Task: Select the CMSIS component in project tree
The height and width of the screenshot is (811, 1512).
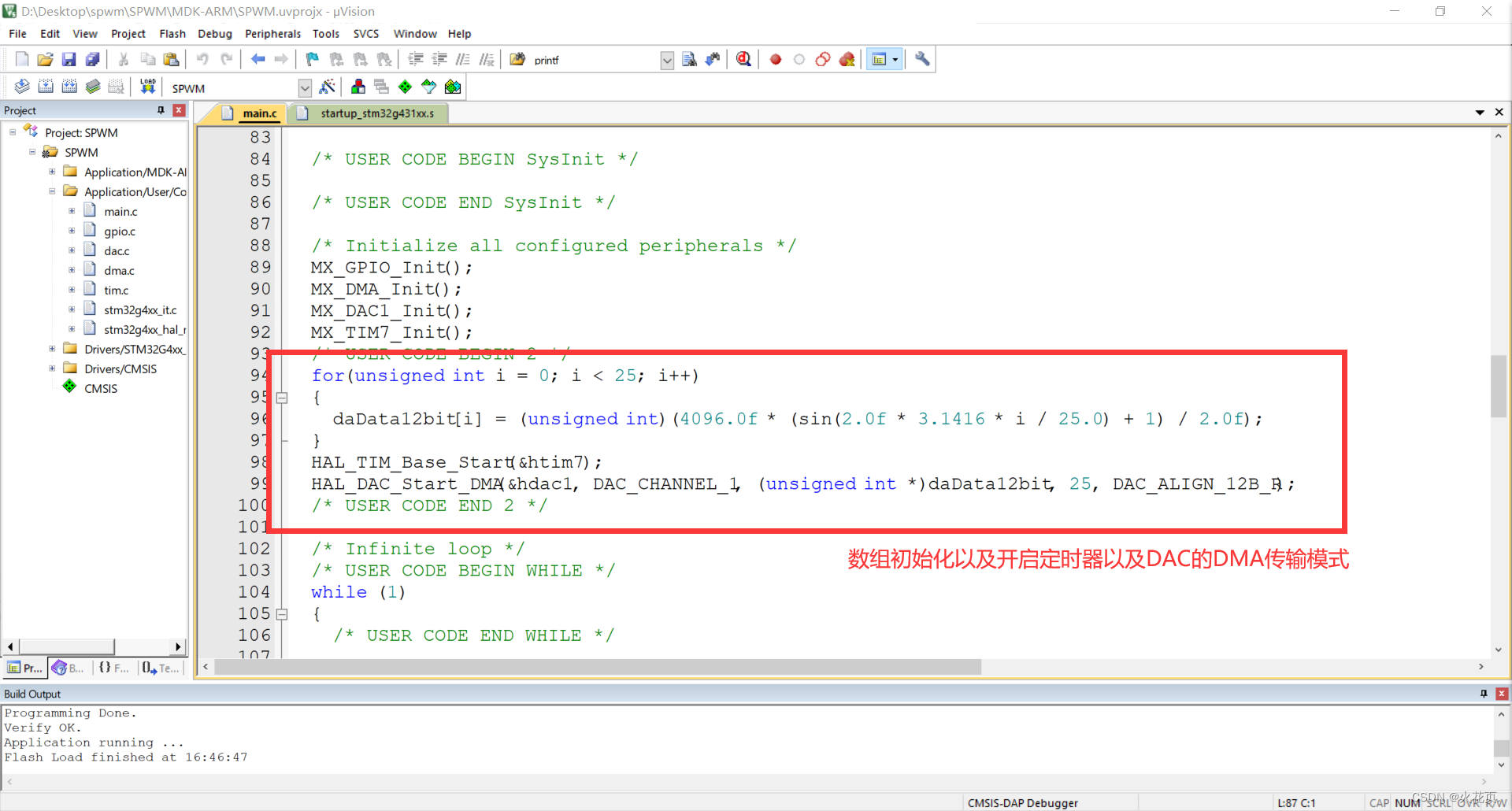Action: tap(101, 389)
